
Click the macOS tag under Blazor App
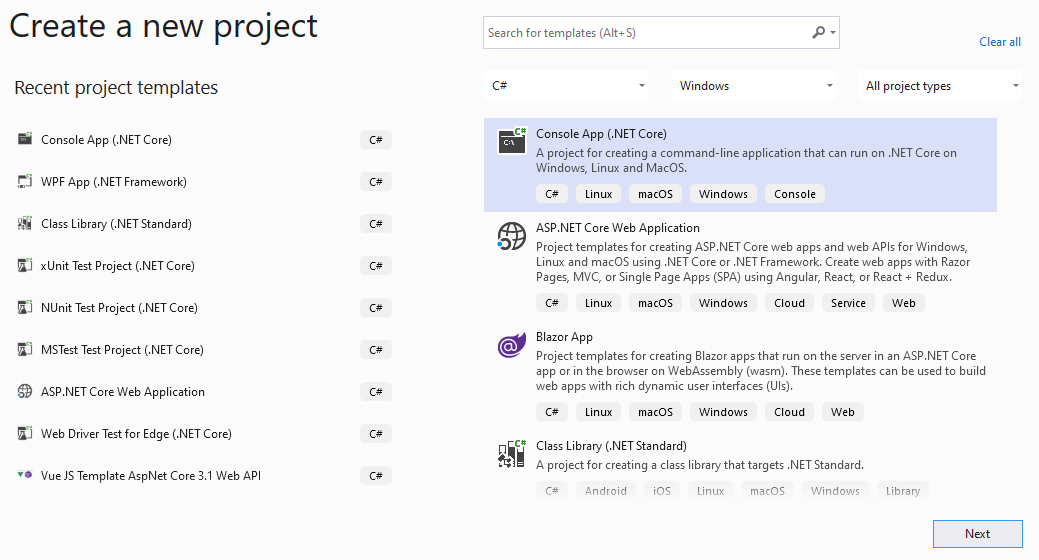pyautogui.click(x=655, y=412)
